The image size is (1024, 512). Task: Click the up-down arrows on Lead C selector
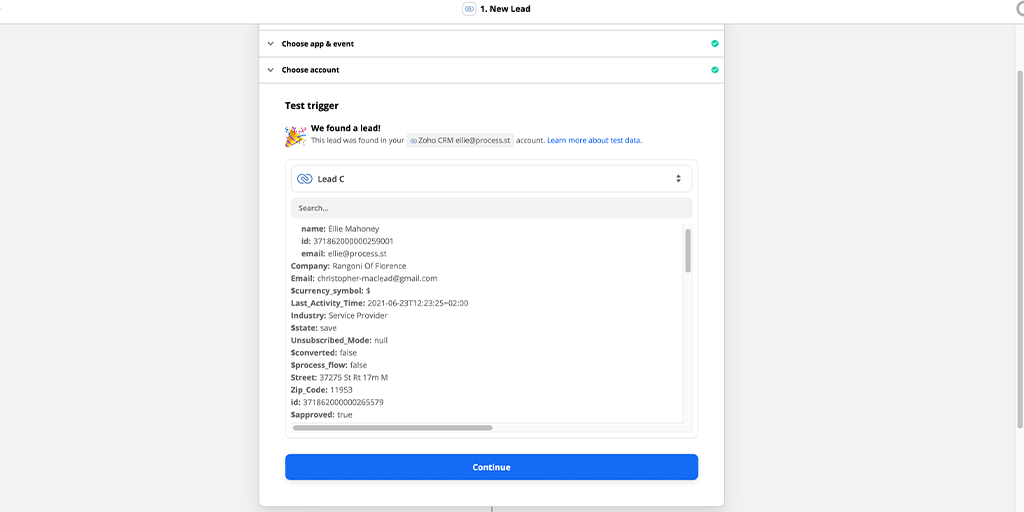coord(679,179)
